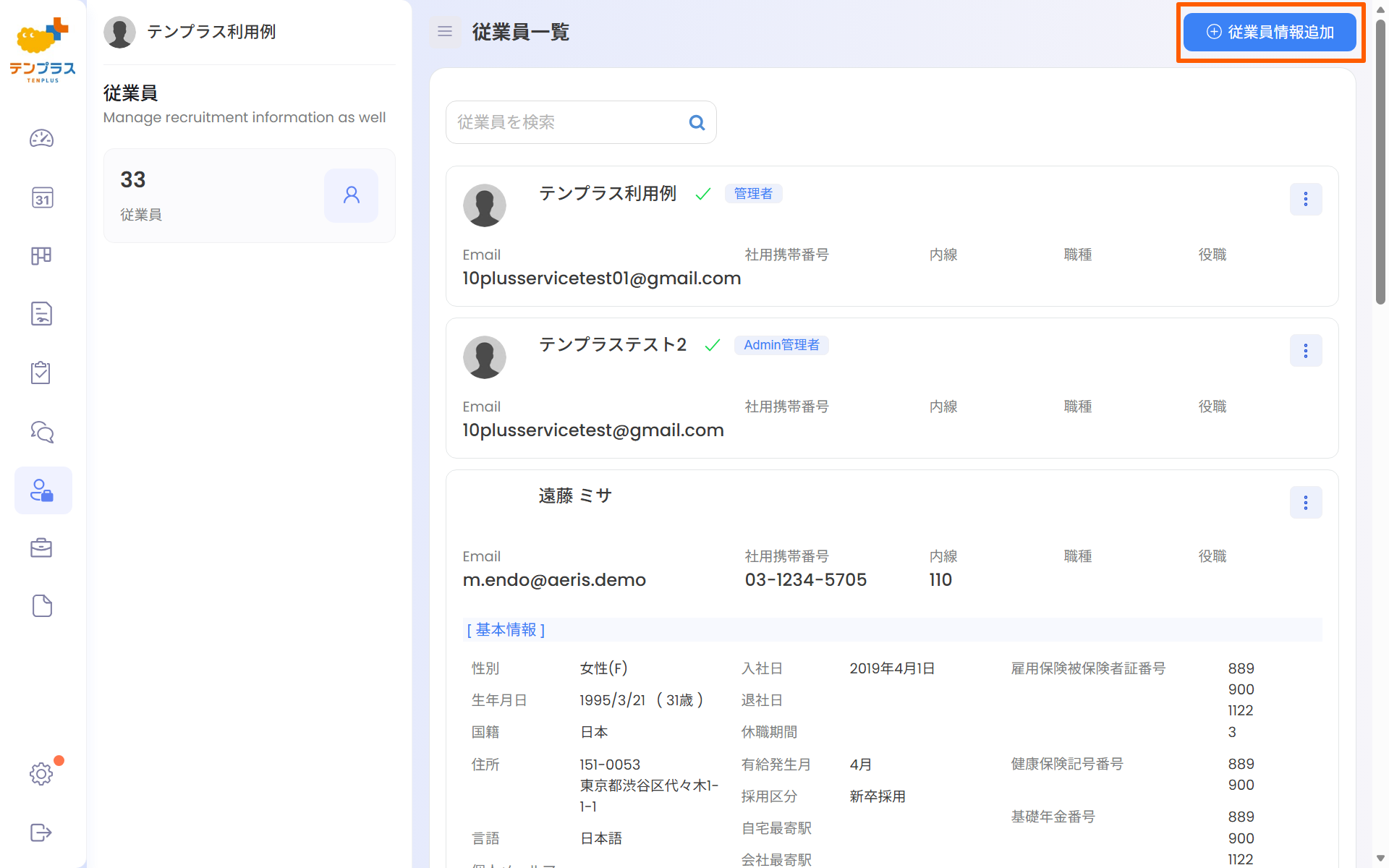The width and height of the screenshot is (1389, 868).
Task: Open the file document sidebar icon
Action: click(42, 606)
